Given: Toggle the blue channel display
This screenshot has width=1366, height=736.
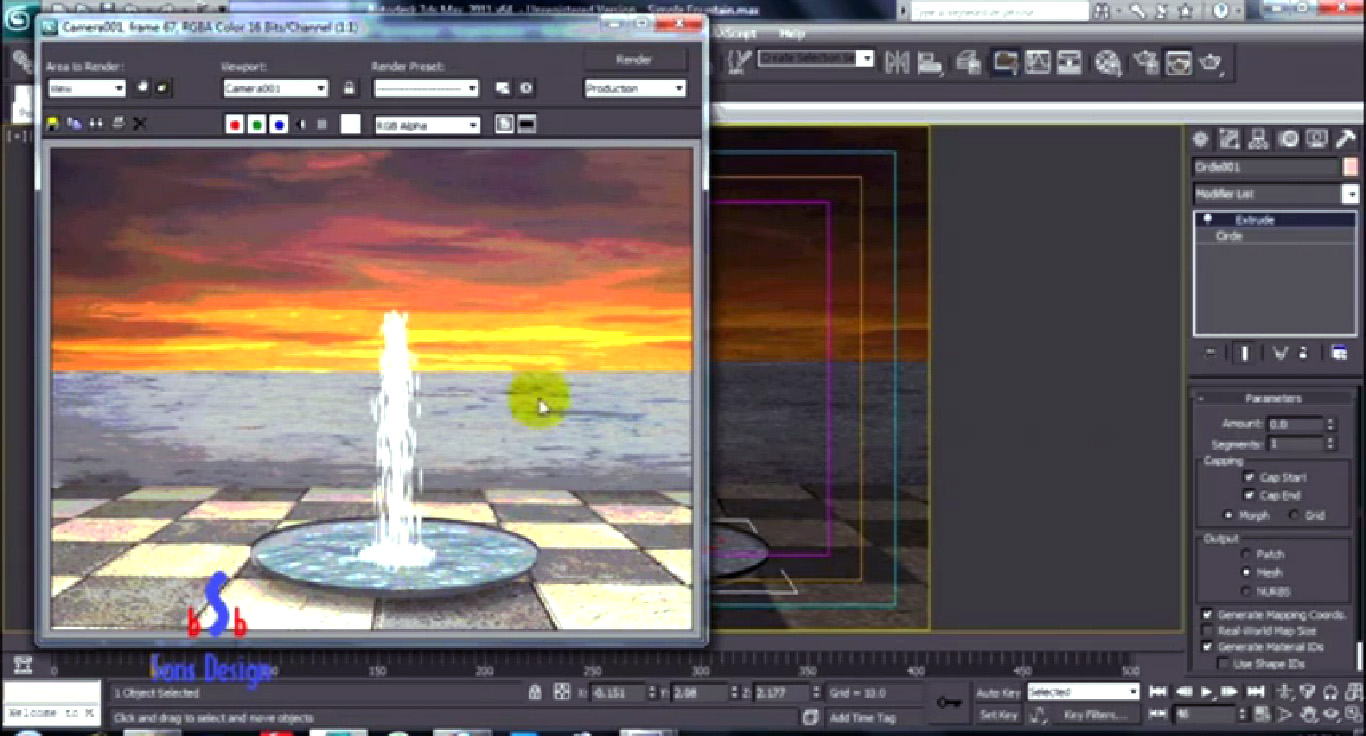Looking at the screenshot, I should [279, 124].
